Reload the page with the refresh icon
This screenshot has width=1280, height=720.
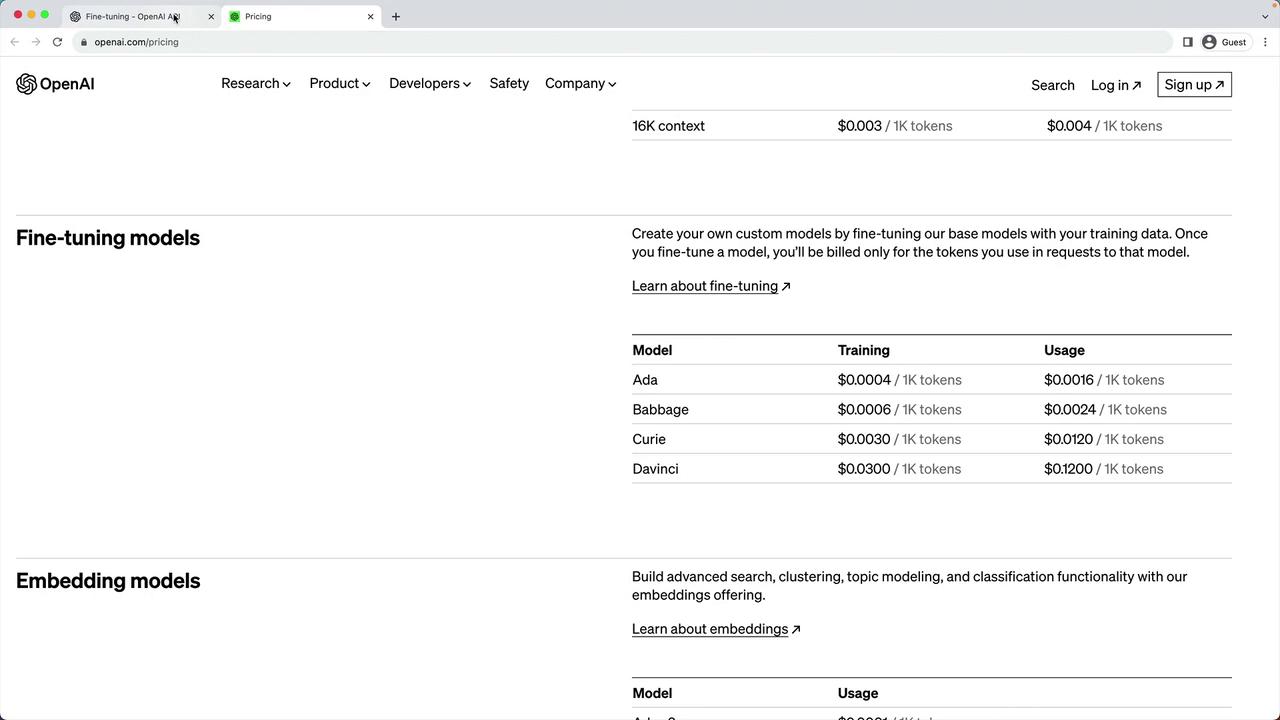click(57, 42)
